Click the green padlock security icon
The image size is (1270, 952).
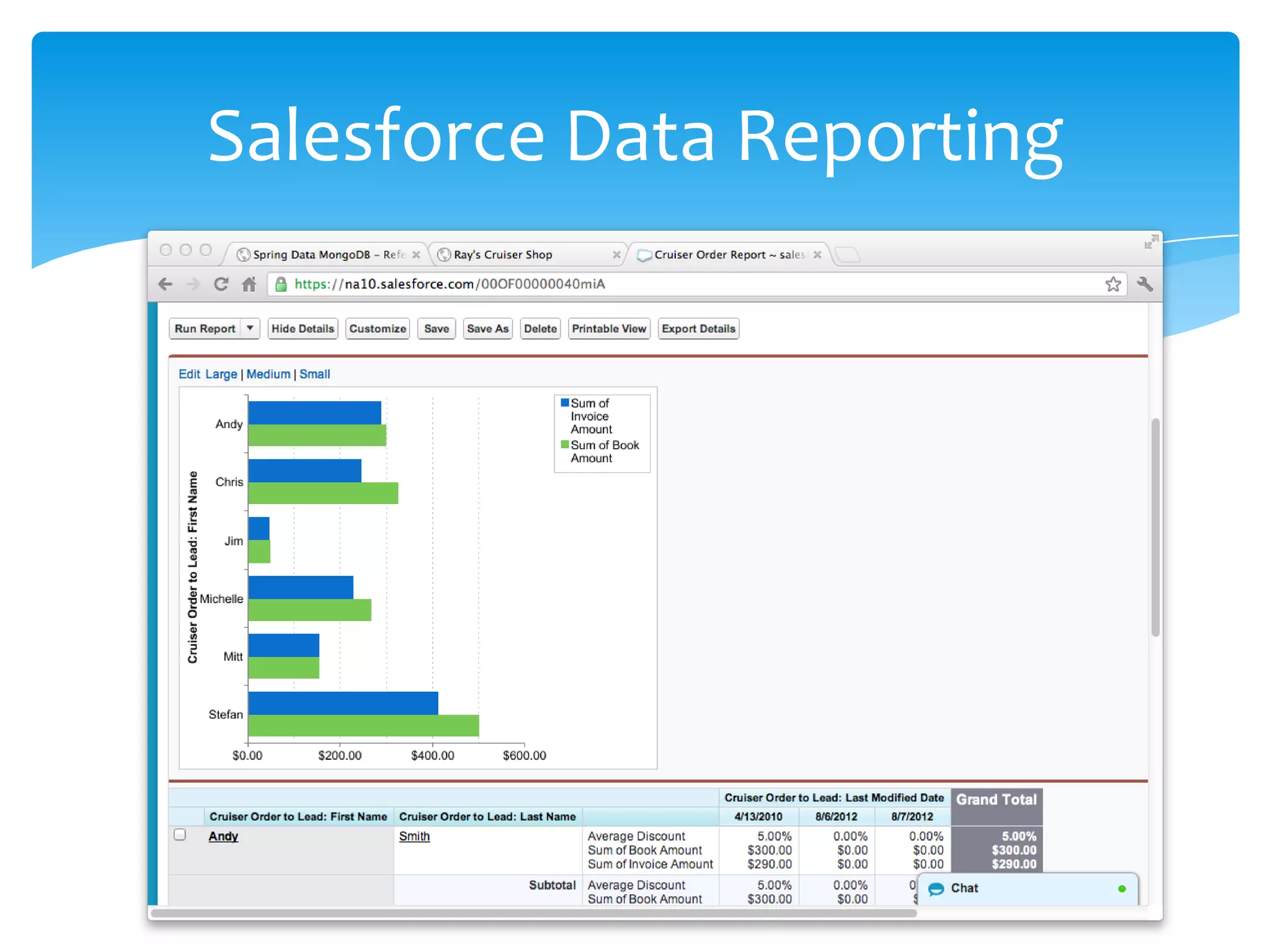click(281, 284)
